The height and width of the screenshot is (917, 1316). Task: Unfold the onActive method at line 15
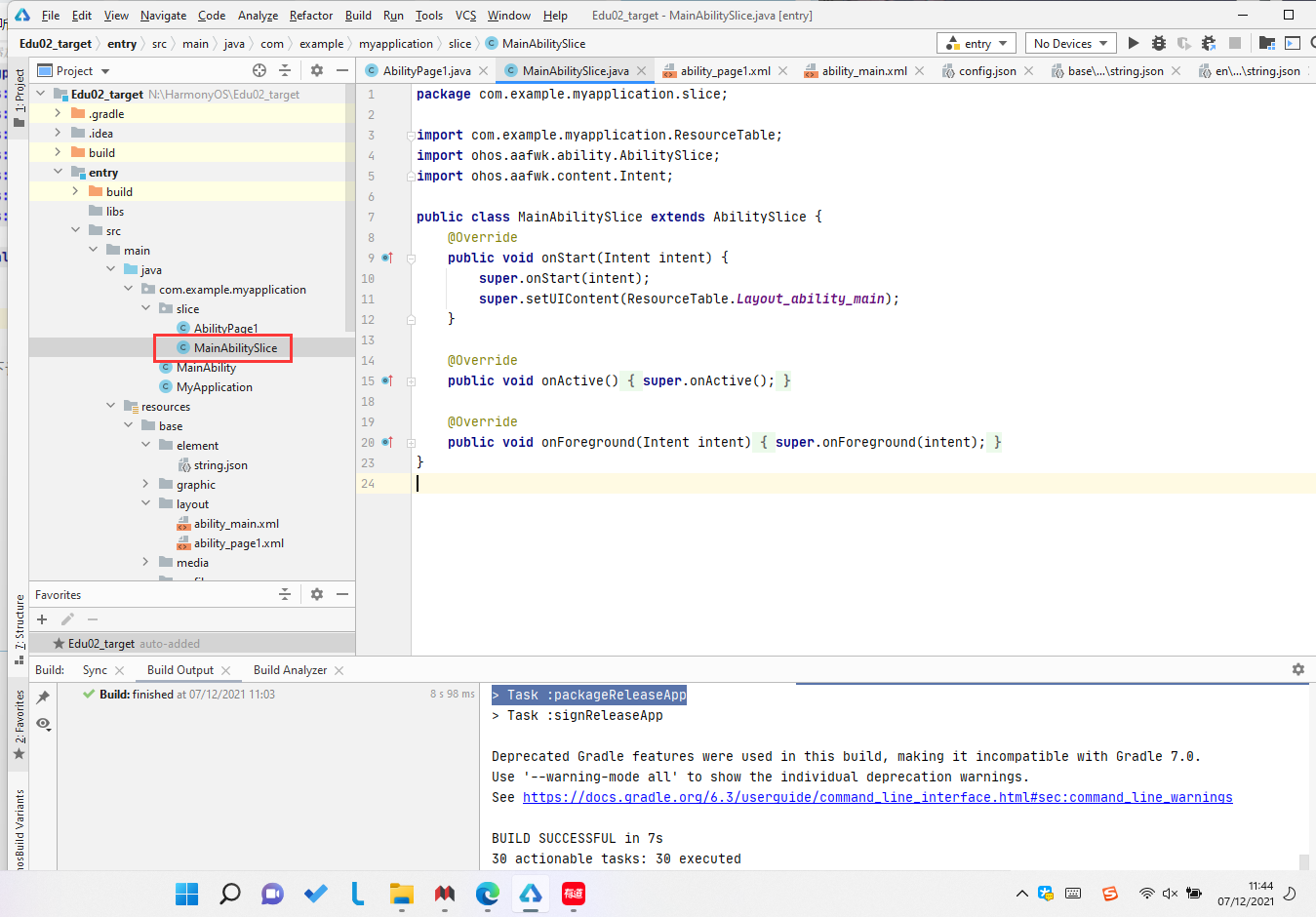click(x=411, y=381)
